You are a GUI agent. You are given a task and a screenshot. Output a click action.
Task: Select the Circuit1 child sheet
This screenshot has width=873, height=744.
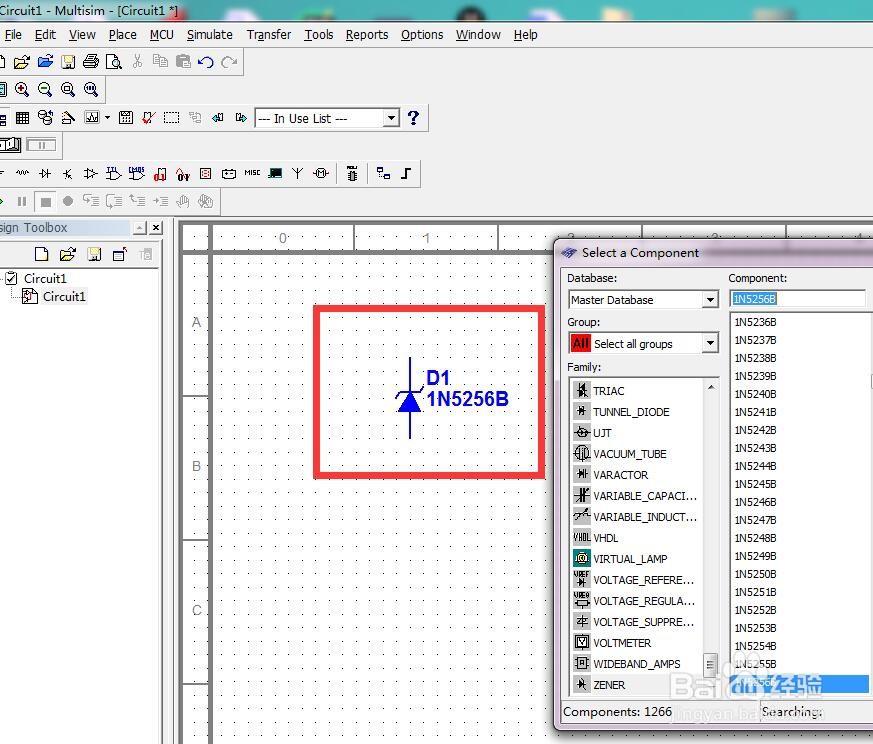click(64, 296)
